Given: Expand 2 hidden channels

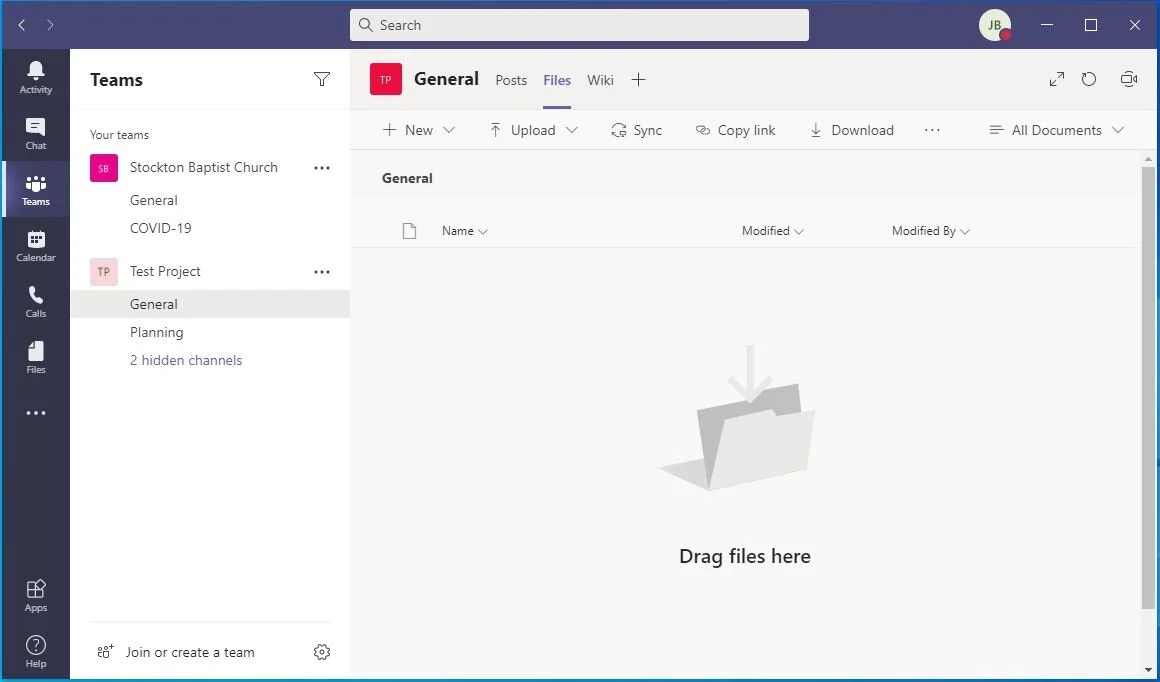Looking at the screenshot, I should pos(186,360).
